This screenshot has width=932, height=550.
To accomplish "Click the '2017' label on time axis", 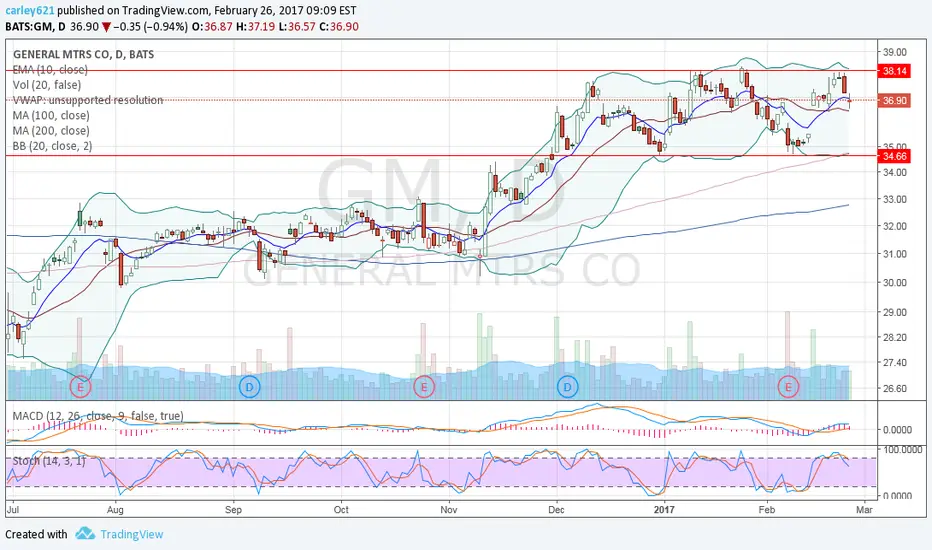I will 664,510.
